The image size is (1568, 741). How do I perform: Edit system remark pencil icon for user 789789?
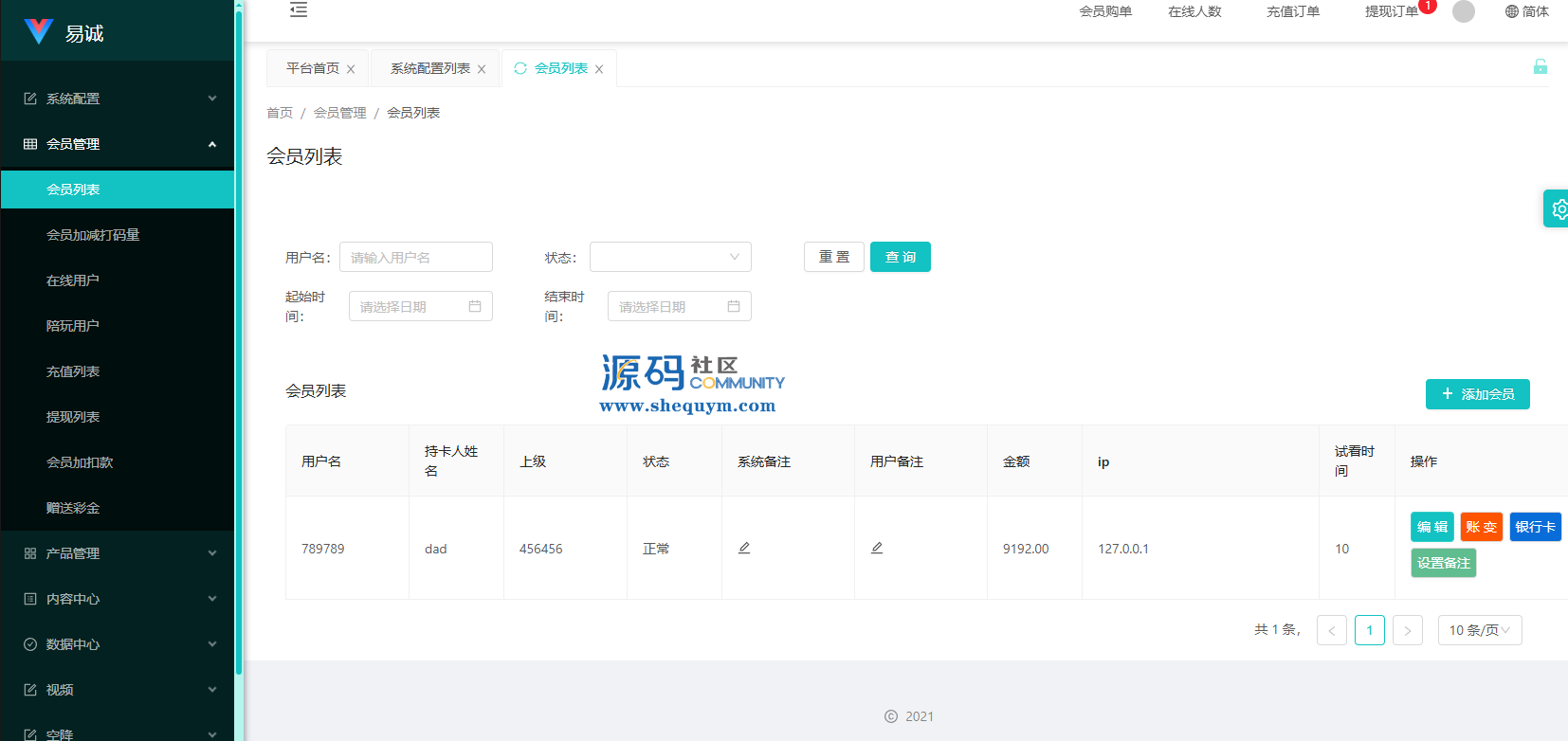744,549
